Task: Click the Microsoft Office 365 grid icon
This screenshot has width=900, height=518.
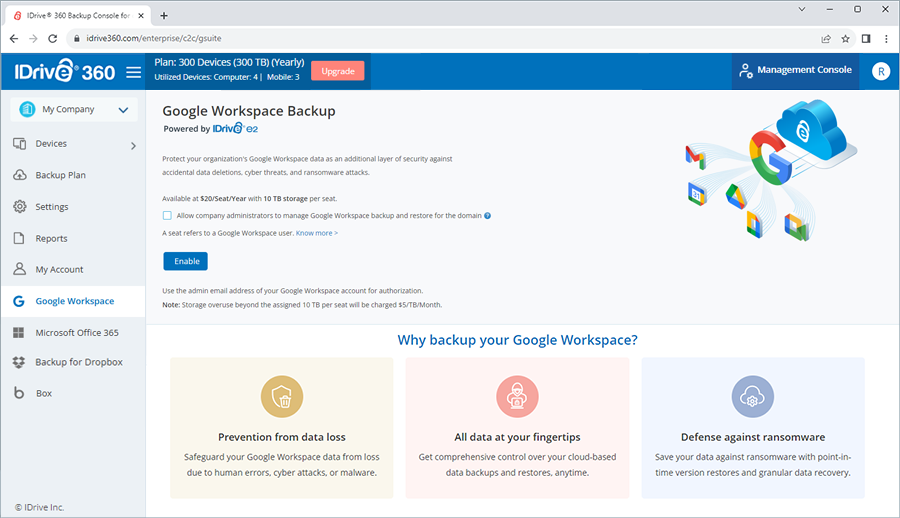Action: (x=19, y=333)
